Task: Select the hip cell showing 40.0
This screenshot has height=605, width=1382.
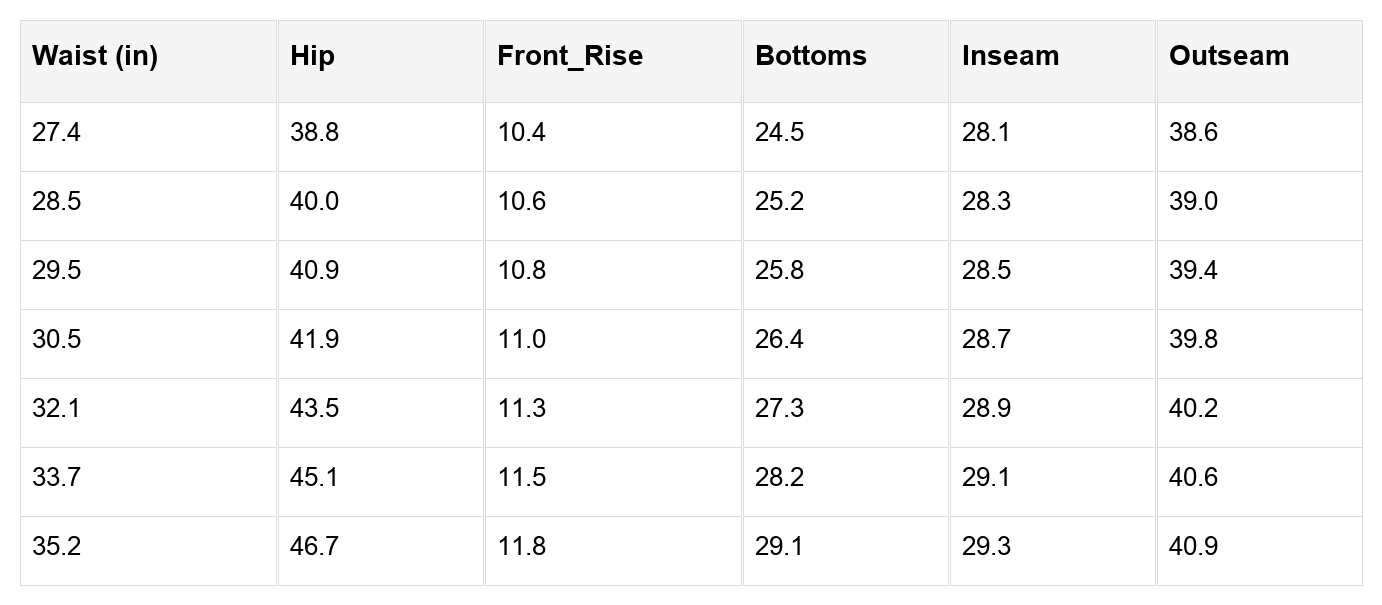Action: (314, 202)
